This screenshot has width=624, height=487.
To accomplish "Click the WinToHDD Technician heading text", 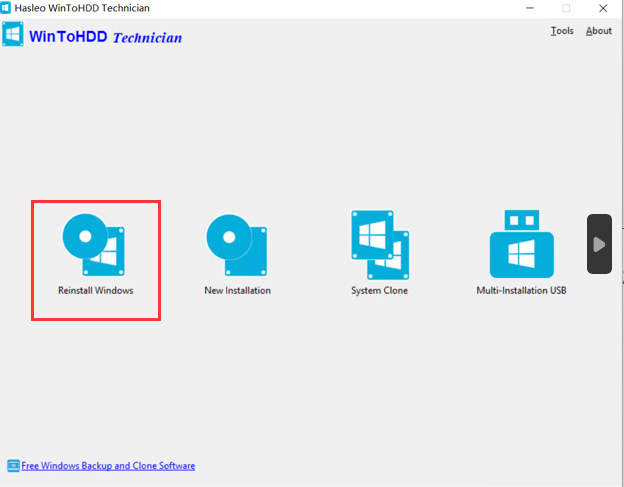I will [105, 37].
